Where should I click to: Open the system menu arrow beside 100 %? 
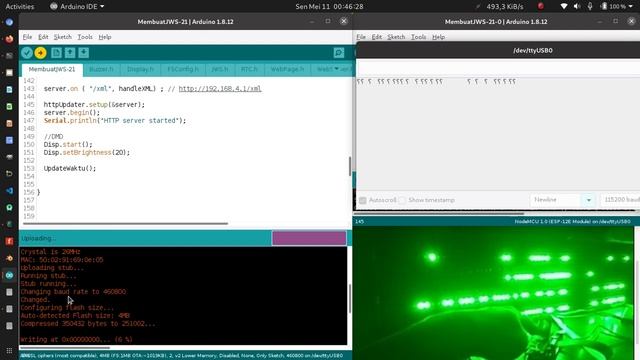tap(632, 6)
